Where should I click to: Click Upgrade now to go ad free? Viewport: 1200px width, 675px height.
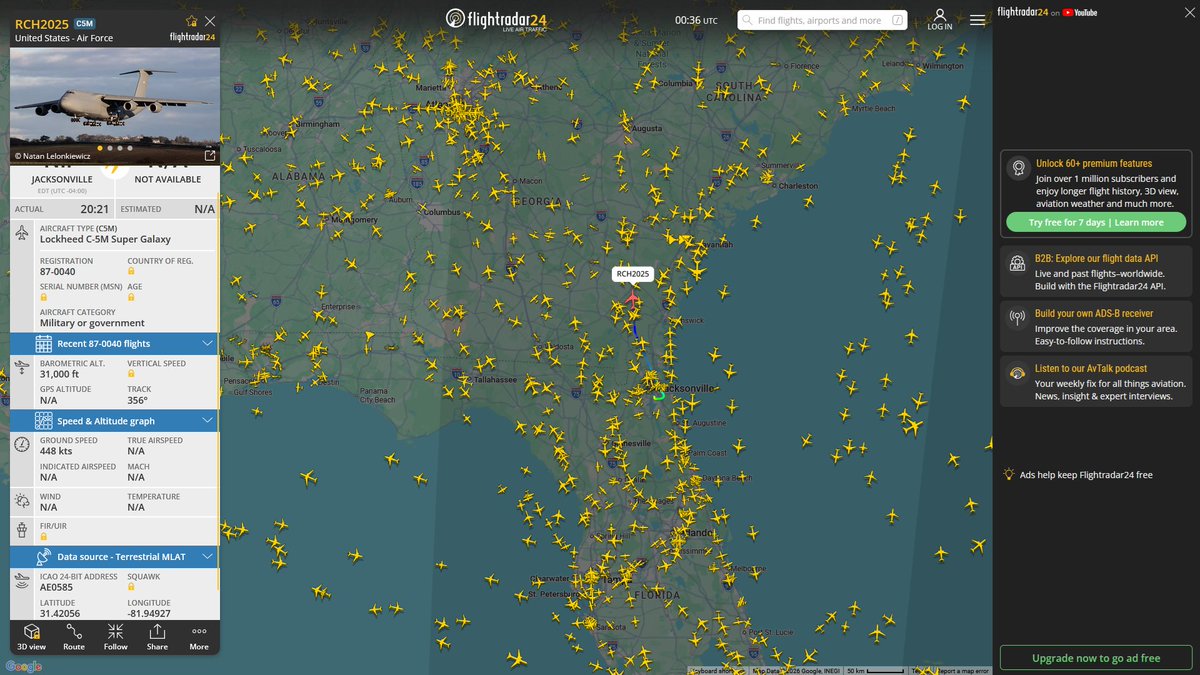[x=1096, y=658]
